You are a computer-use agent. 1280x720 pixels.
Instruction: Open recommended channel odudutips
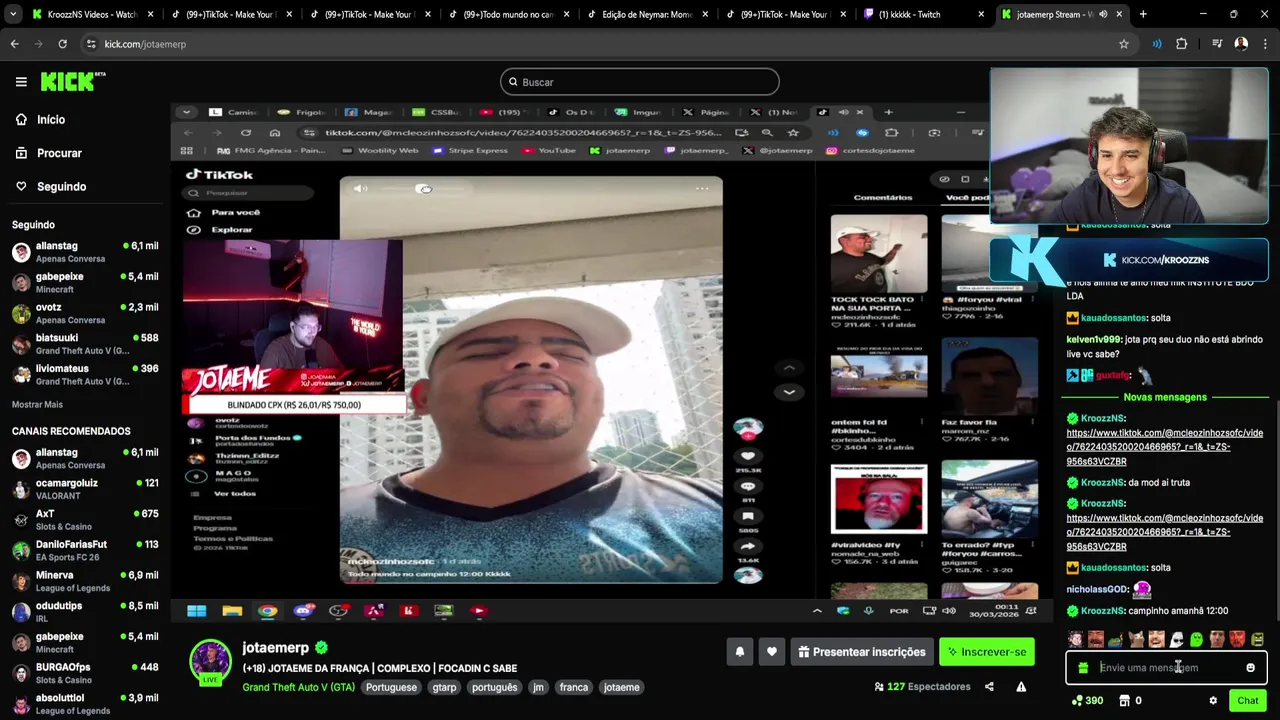click(85, 611)
